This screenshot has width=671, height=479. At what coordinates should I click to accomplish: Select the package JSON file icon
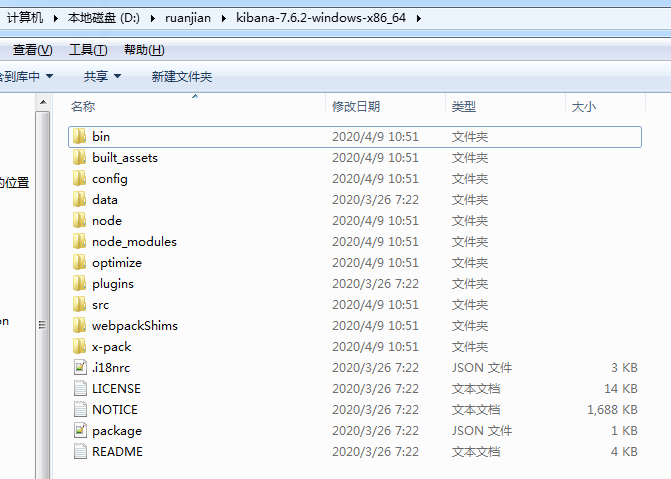point(80,430)
